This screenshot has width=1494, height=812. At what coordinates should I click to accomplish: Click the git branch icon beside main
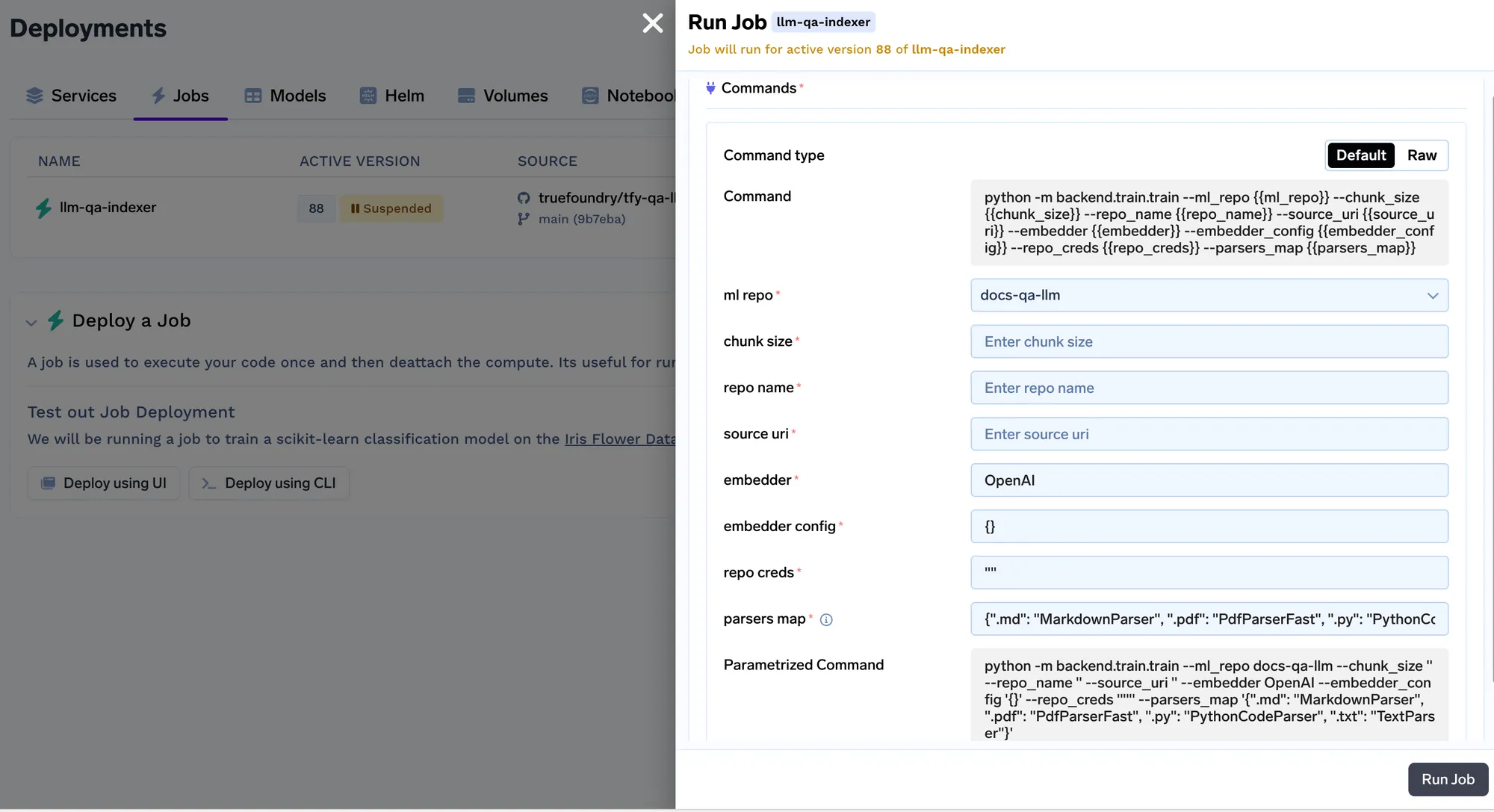click(x=524, y=219)
